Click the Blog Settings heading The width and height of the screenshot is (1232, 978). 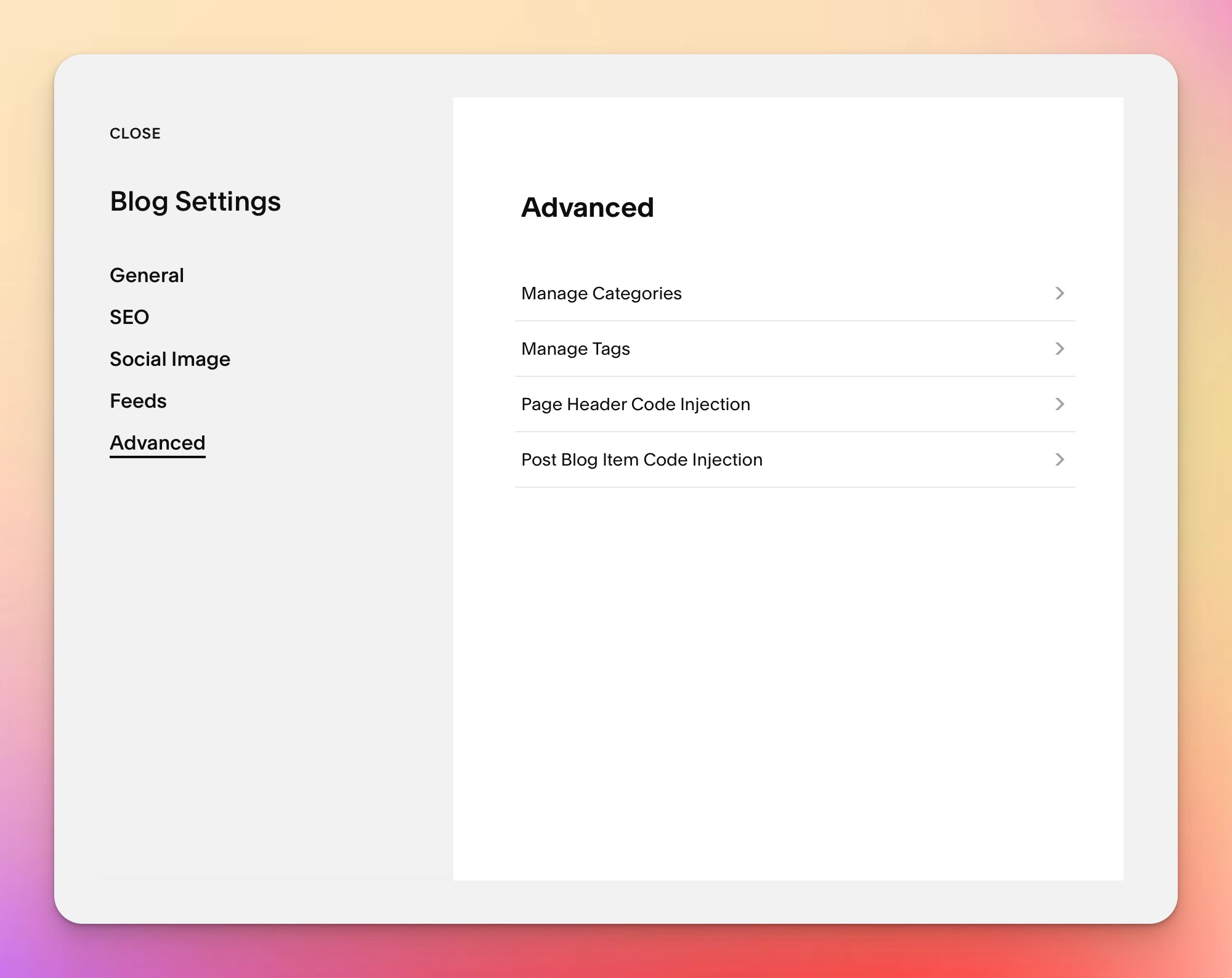pos(195,202)
